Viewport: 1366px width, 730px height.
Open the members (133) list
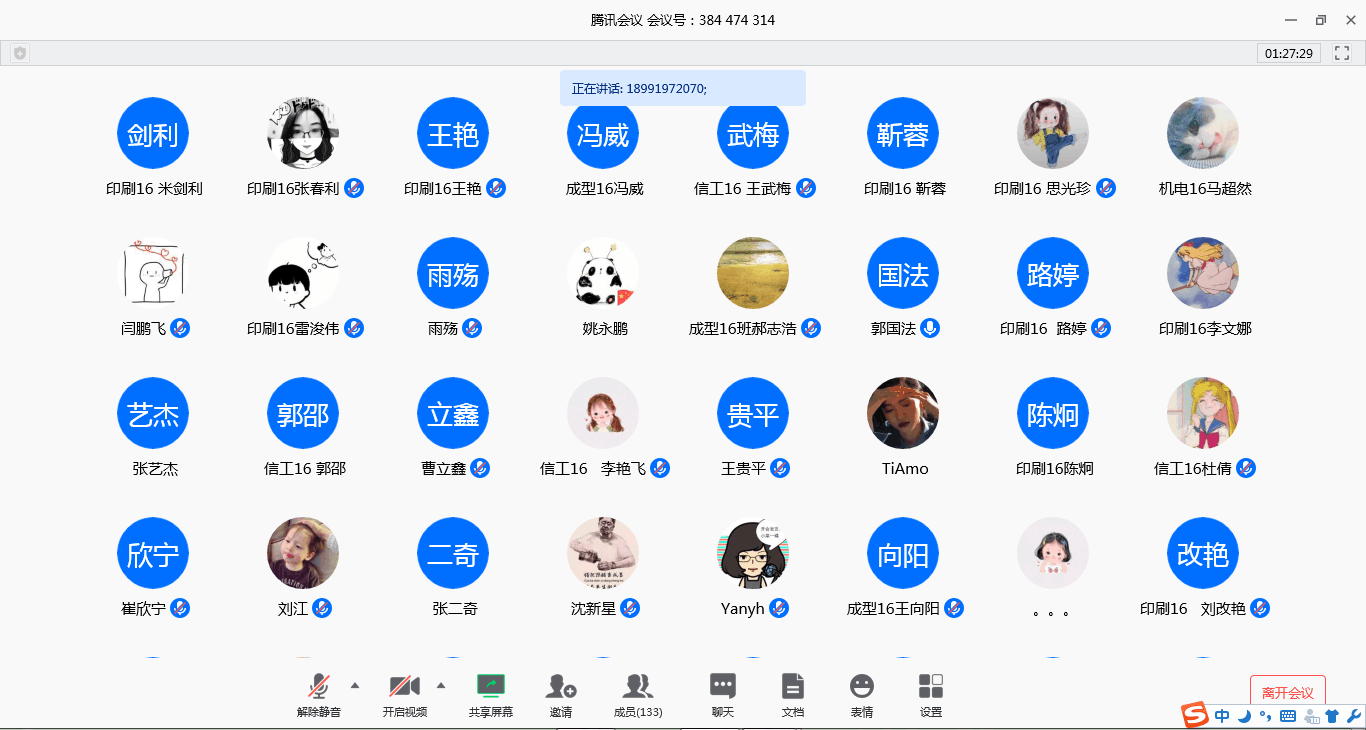[x=638, y=687]
